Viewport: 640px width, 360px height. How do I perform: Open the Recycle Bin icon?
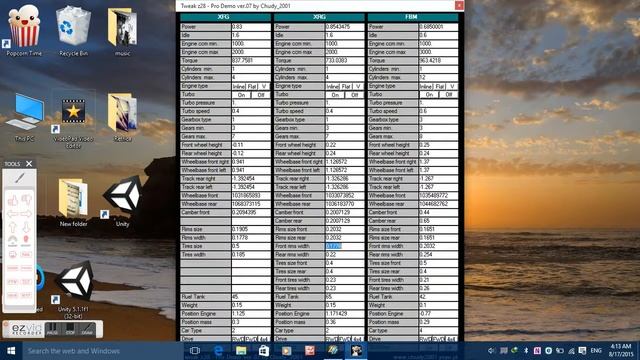tap(73, 31)
